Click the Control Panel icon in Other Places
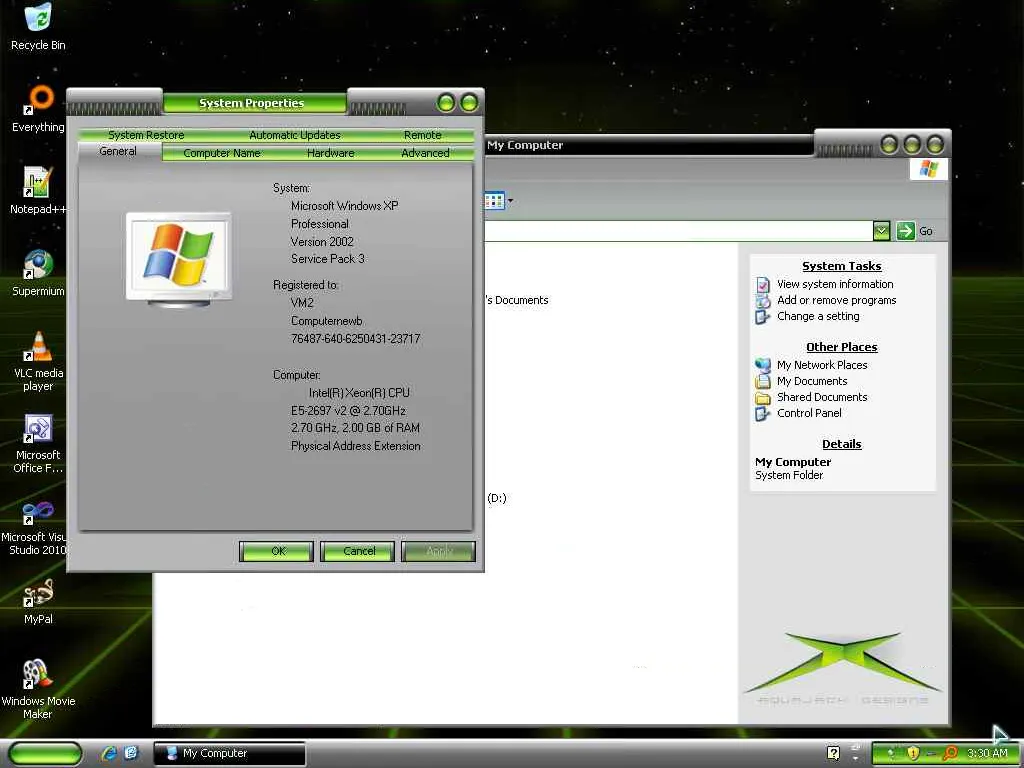This screenshot has width=1024, height=768. point(763,413)
